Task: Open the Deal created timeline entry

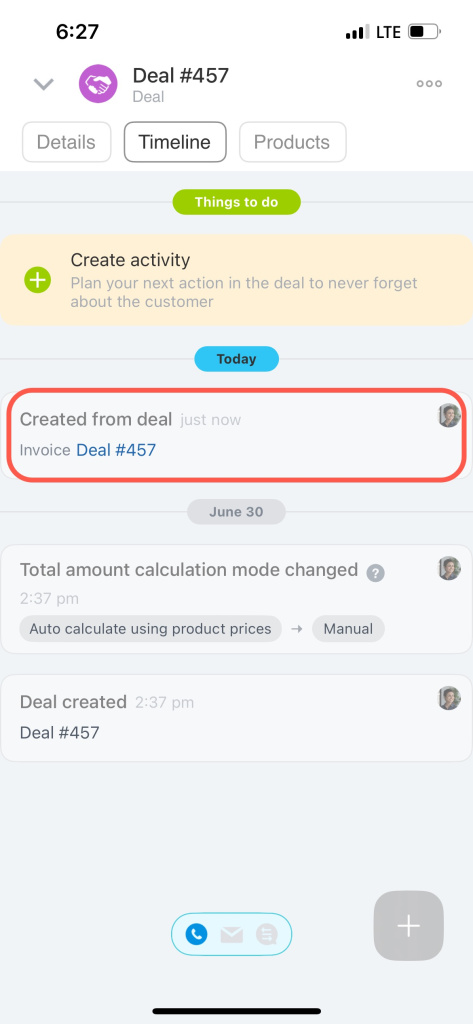Action: point(236,718)
